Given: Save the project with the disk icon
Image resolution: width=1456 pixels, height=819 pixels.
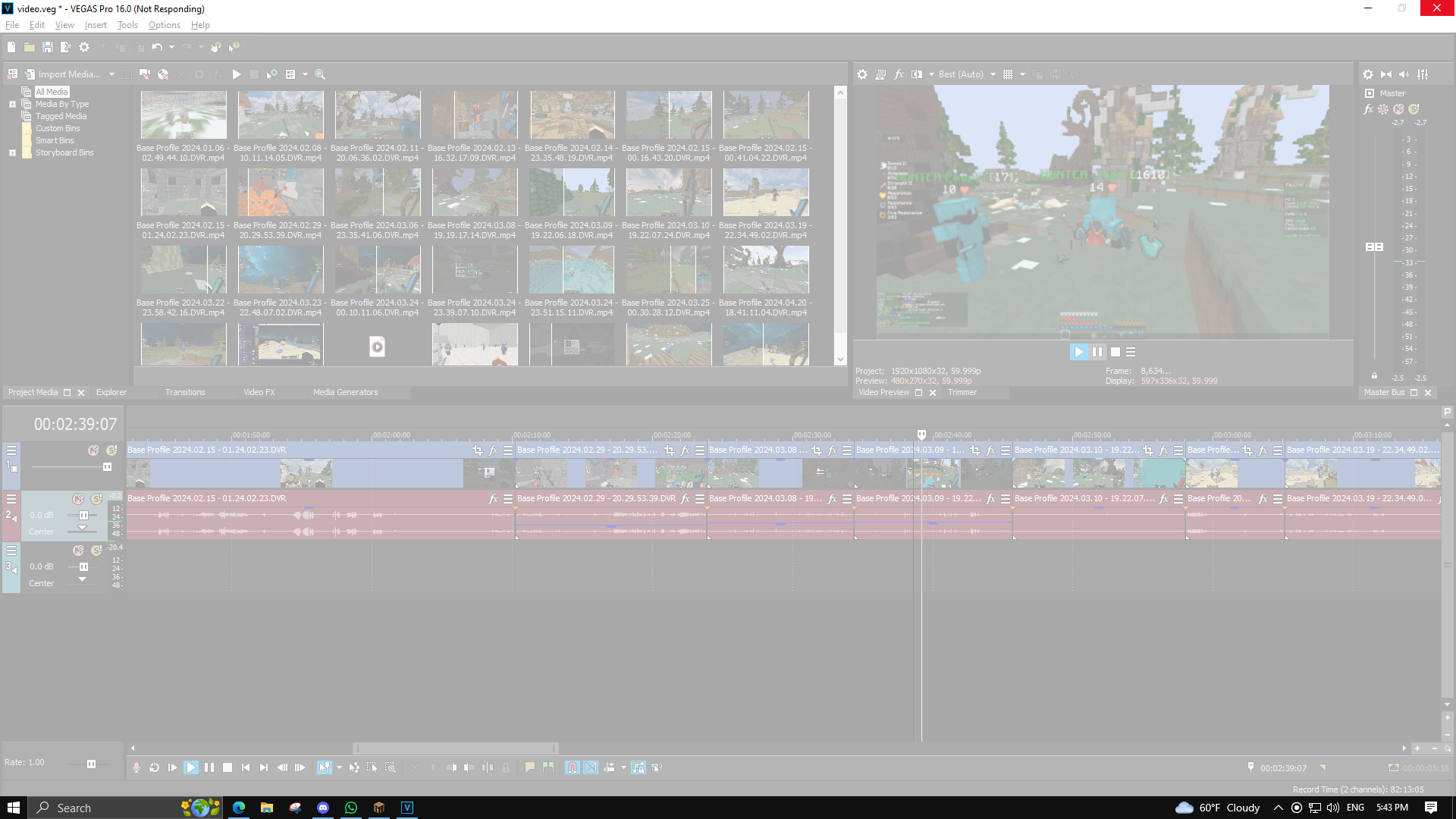Looking at the screenshot, I should 48,47.
